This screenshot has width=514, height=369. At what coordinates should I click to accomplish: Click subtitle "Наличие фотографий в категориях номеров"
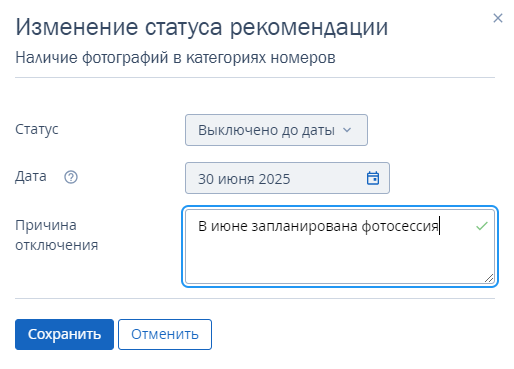175,58
